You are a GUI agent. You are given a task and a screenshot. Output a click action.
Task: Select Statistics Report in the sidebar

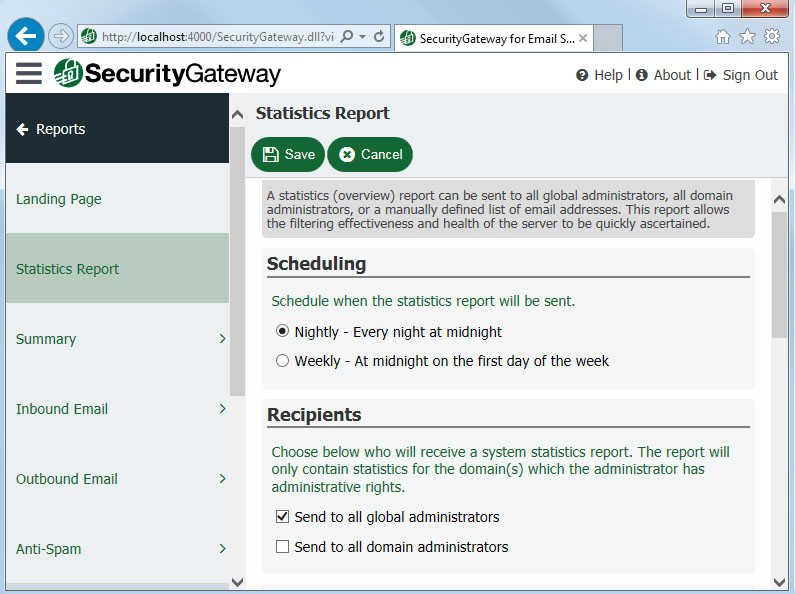(x=117, y=268)
